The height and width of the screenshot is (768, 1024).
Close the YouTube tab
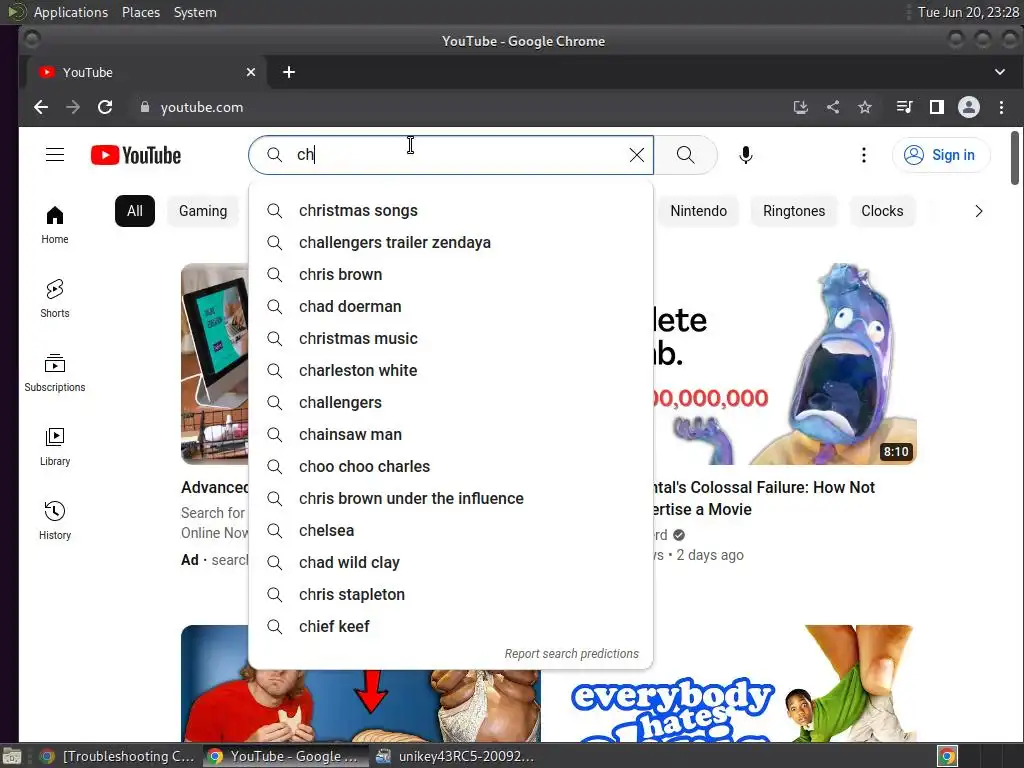tap(251, 72)
